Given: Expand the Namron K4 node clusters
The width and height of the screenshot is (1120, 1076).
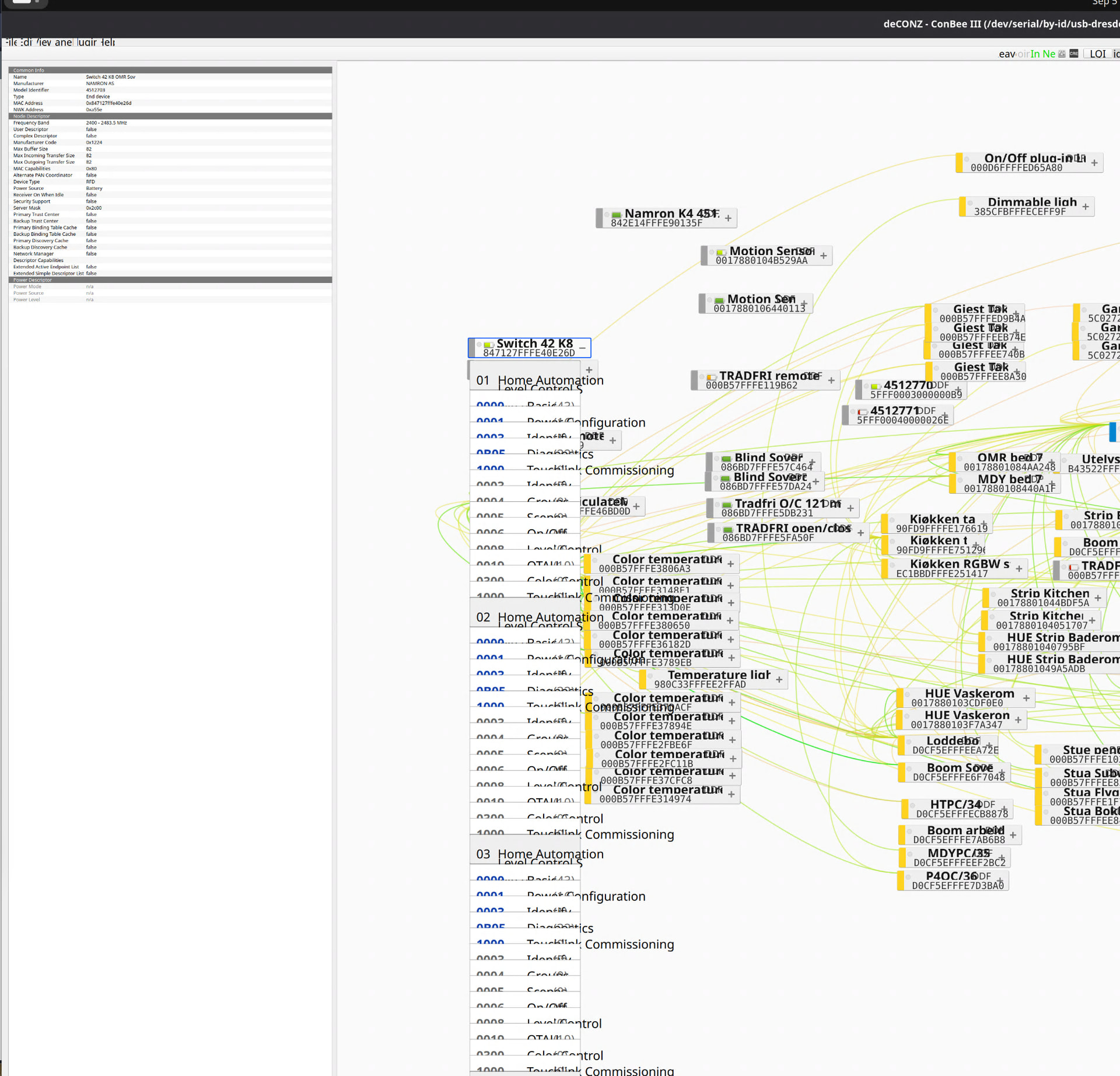Looking at the screenshot, I should tap(728, 218).
